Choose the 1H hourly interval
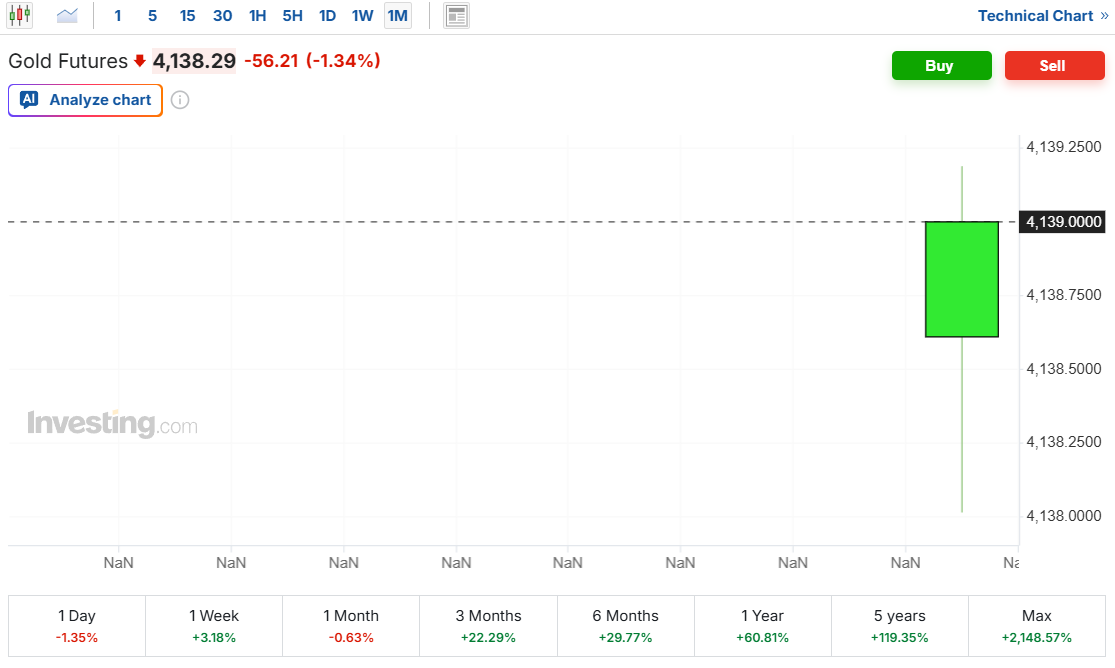 (257, 16)
